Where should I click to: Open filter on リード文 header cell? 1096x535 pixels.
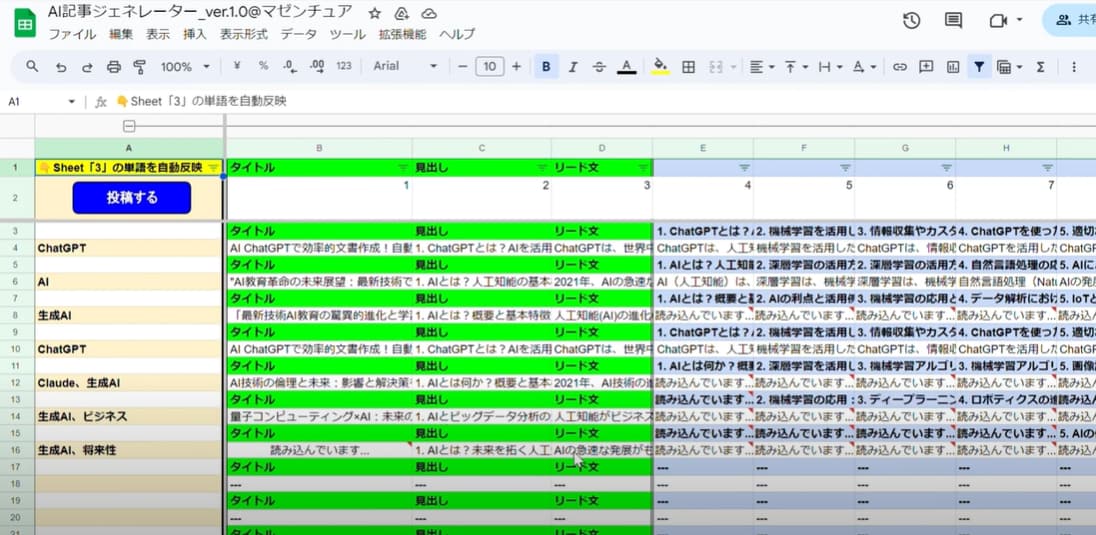click(x=643, y=168)
